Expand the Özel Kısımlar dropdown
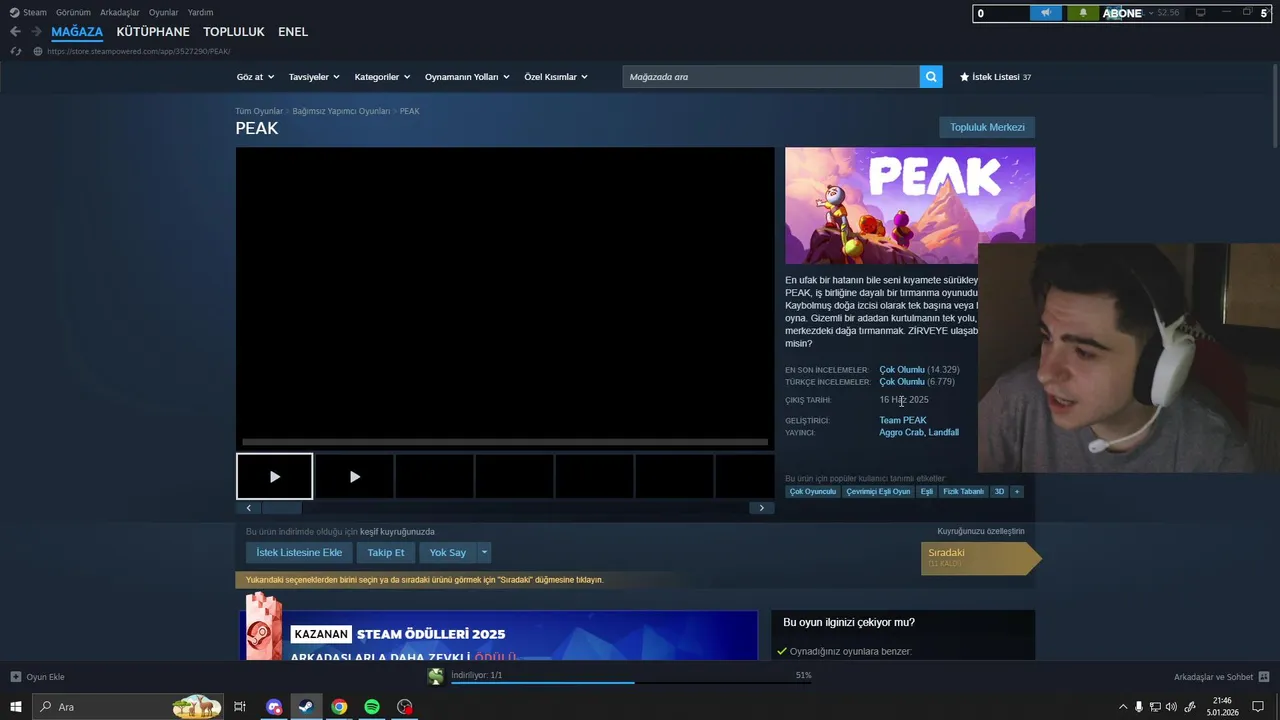The height and width of the screenshot is (720, 1280). pyautogui.click(x=556, y=77)
